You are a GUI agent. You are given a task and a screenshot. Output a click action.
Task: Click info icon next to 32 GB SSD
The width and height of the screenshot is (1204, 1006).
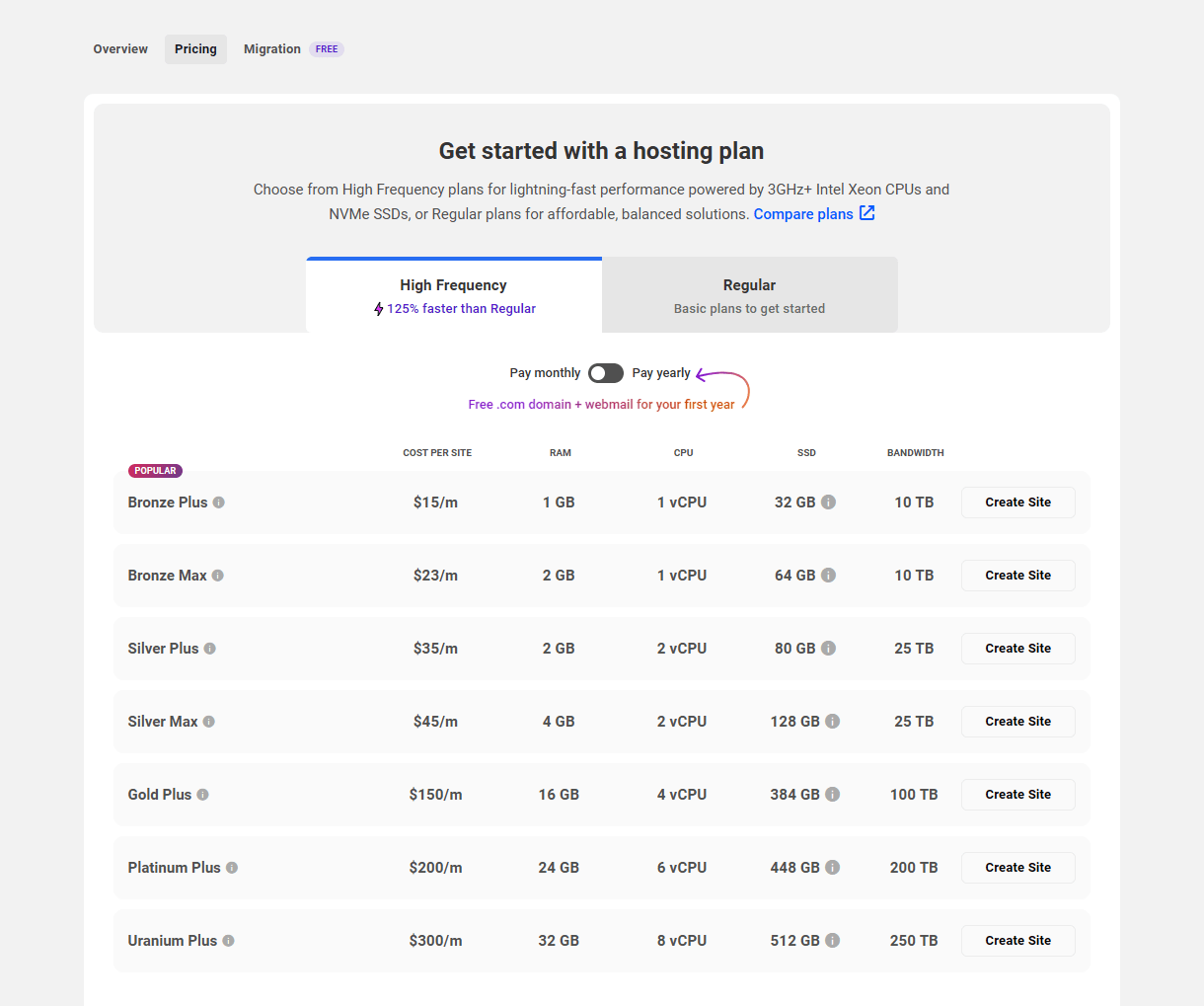(829, 503)
